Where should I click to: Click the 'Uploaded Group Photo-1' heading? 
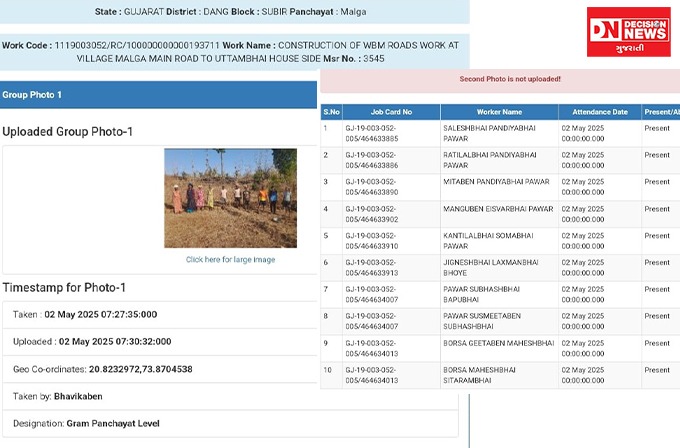[68, 132]
